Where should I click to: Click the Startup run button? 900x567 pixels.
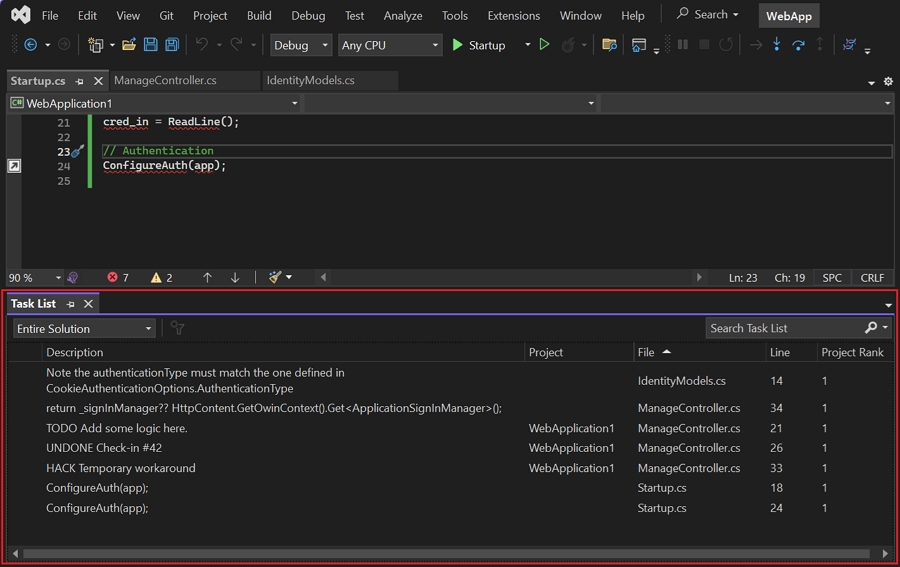479,45
